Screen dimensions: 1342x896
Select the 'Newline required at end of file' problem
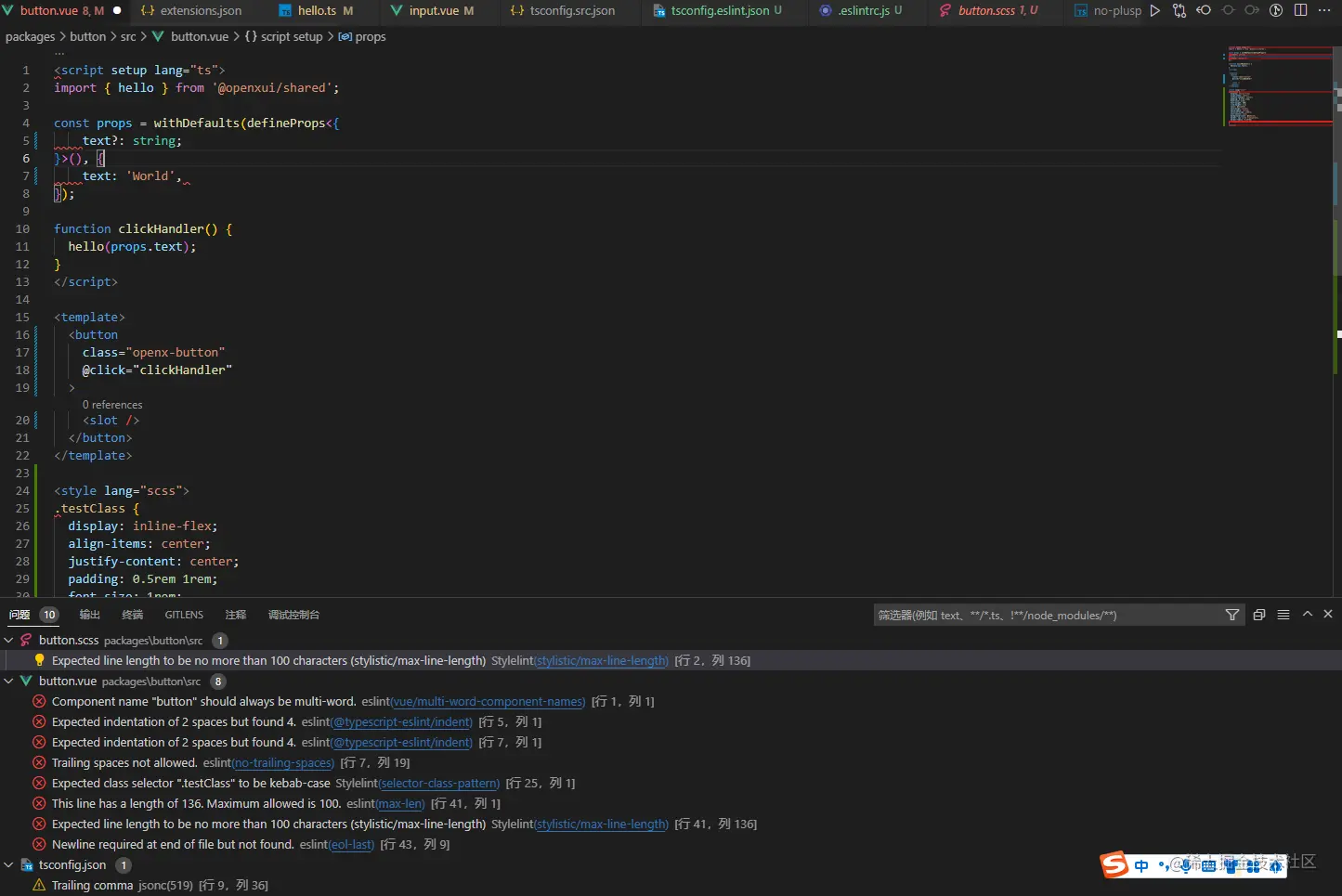(x=671, y=844)
